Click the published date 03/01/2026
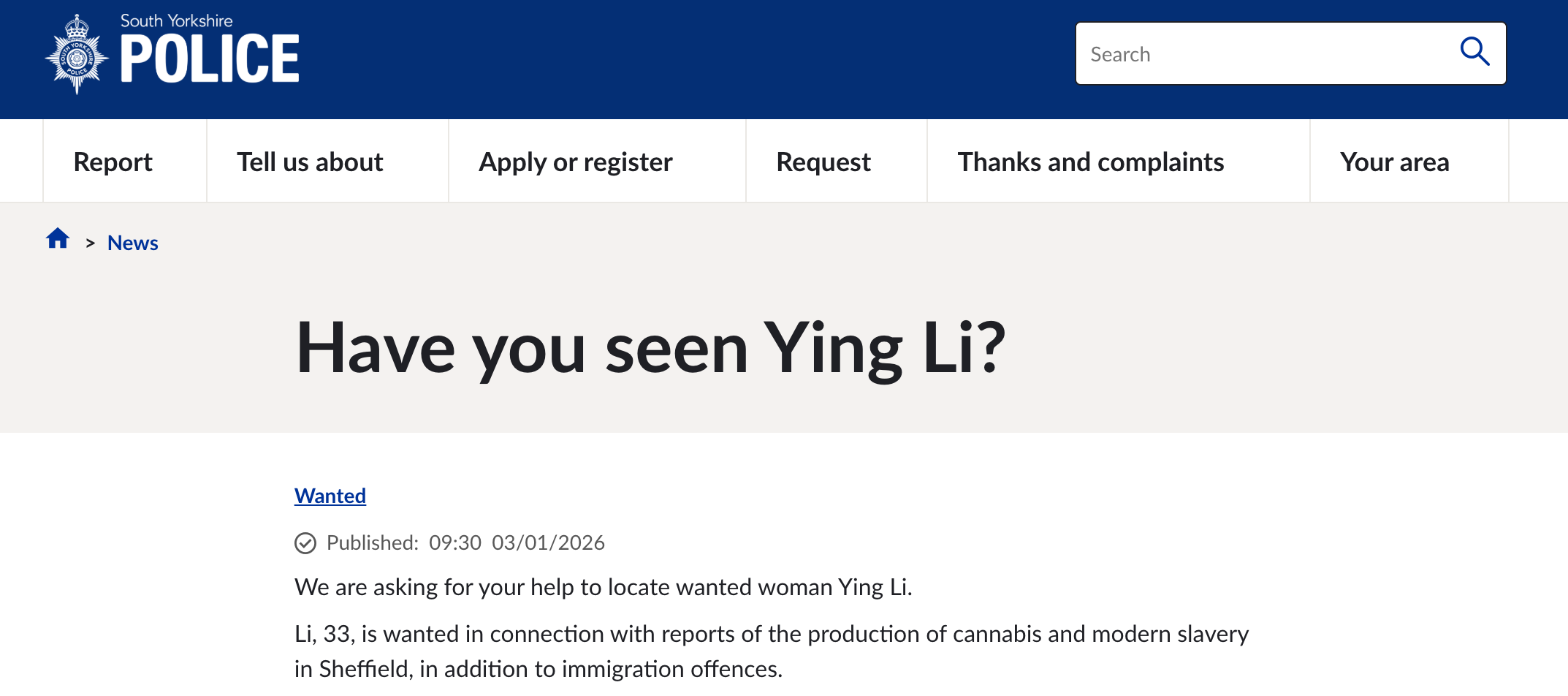Image resolution: width=1568 pixels, height=696 pixels. pos(548,542)
